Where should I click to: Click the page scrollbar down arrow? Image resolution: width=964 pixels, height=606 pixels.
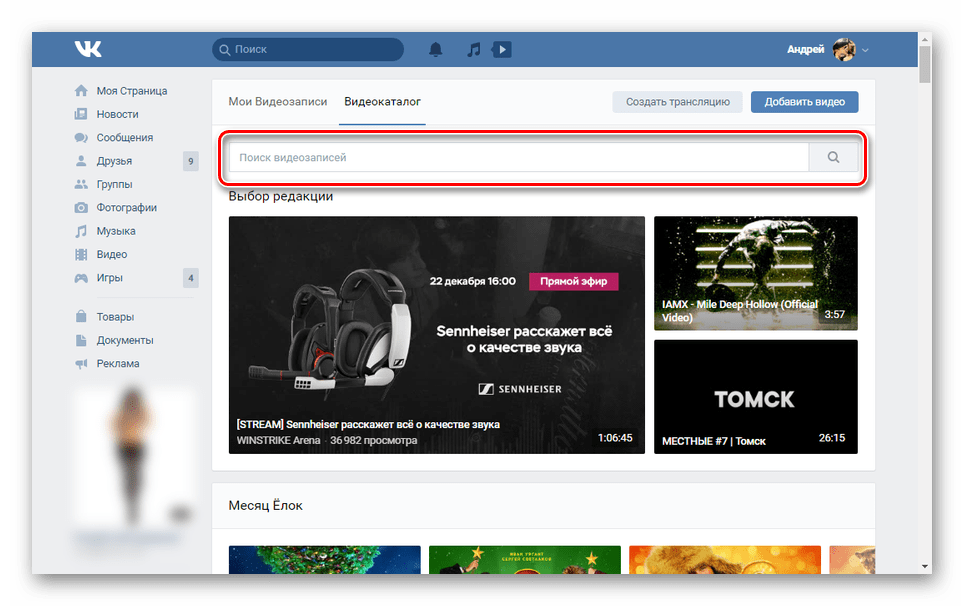point(925,566)
